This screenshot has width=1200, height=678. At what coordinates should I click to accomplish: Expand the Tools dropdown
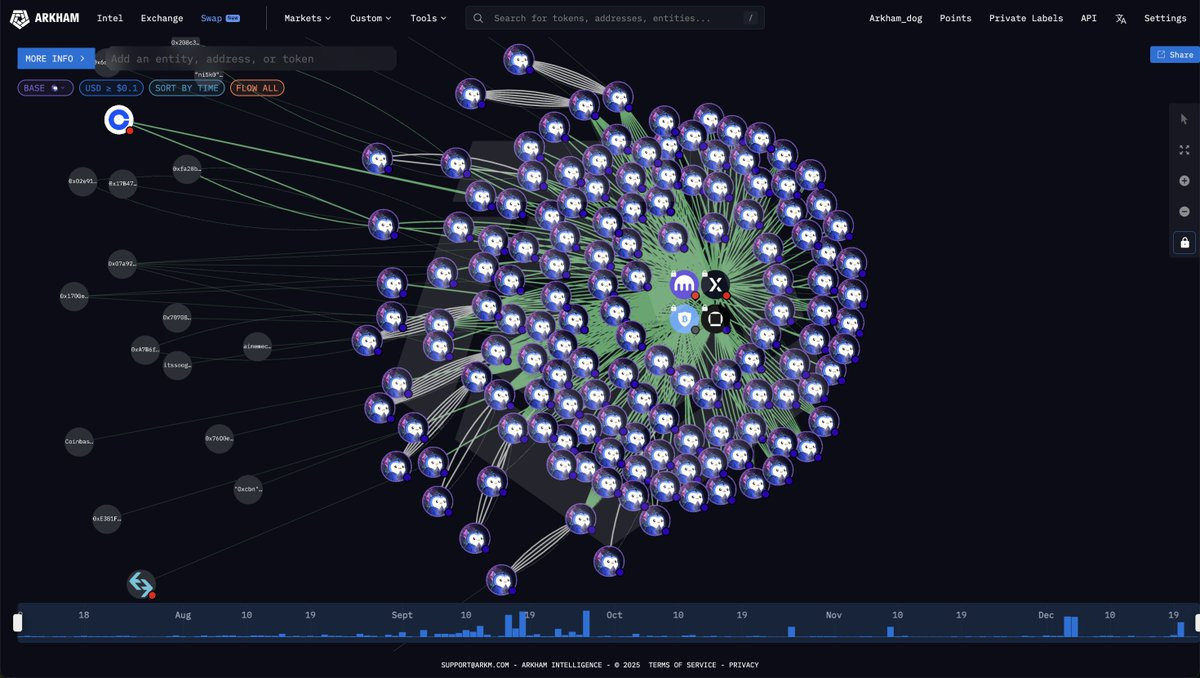tap(428, 18)
